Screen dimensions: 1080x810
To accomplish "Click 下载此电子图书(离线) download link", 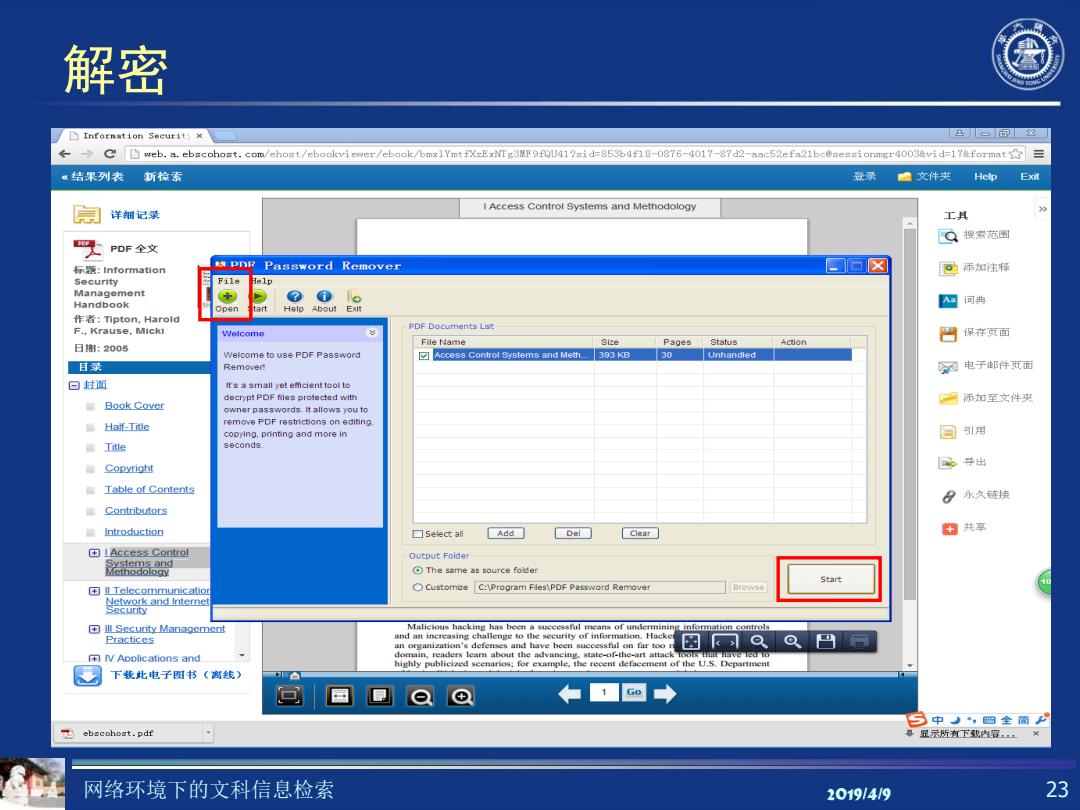I will coord(176,675).
